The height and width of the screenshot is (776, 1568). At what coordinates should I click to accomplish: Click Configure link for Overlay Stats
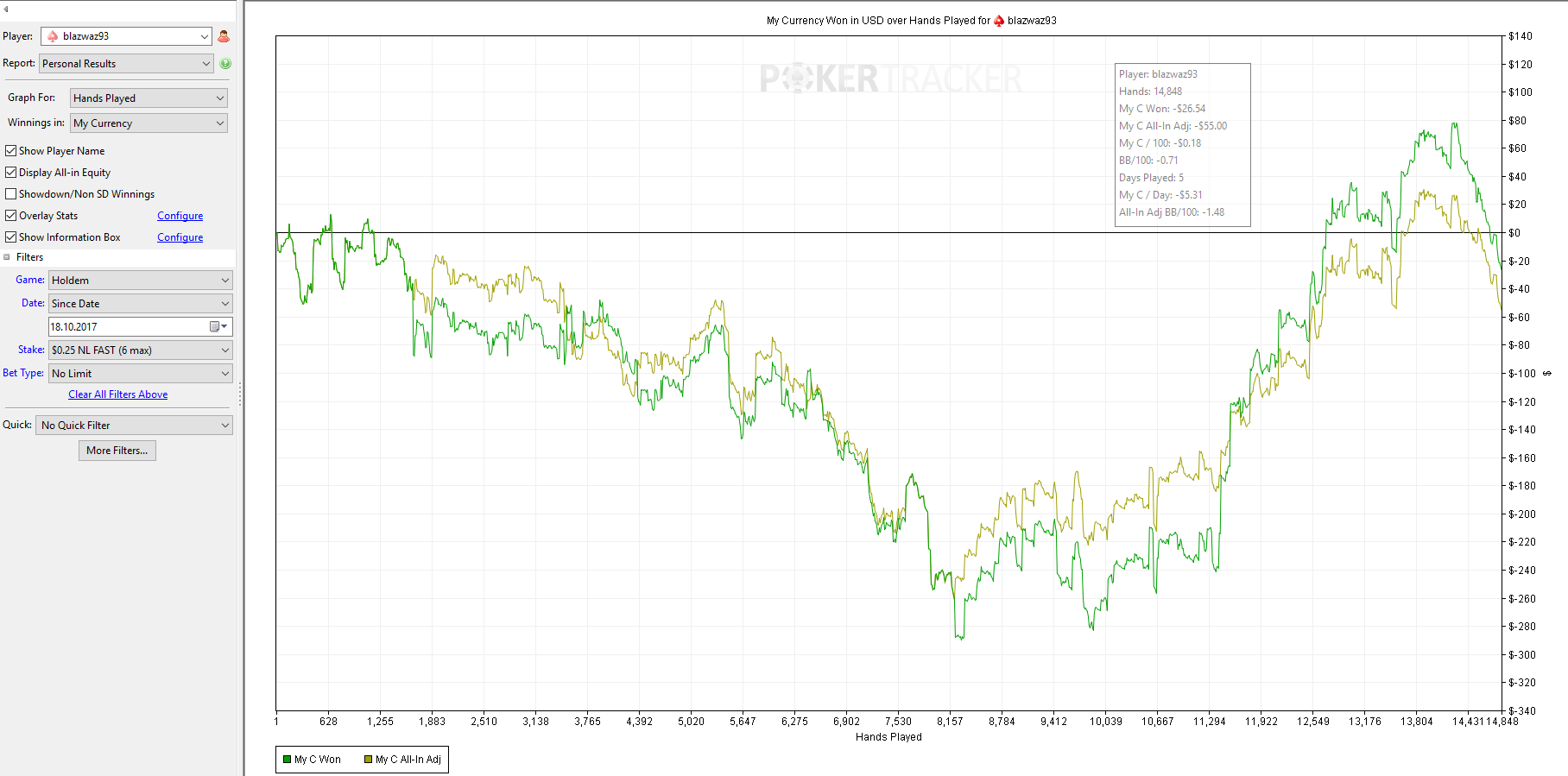click(x=180, y=216)
